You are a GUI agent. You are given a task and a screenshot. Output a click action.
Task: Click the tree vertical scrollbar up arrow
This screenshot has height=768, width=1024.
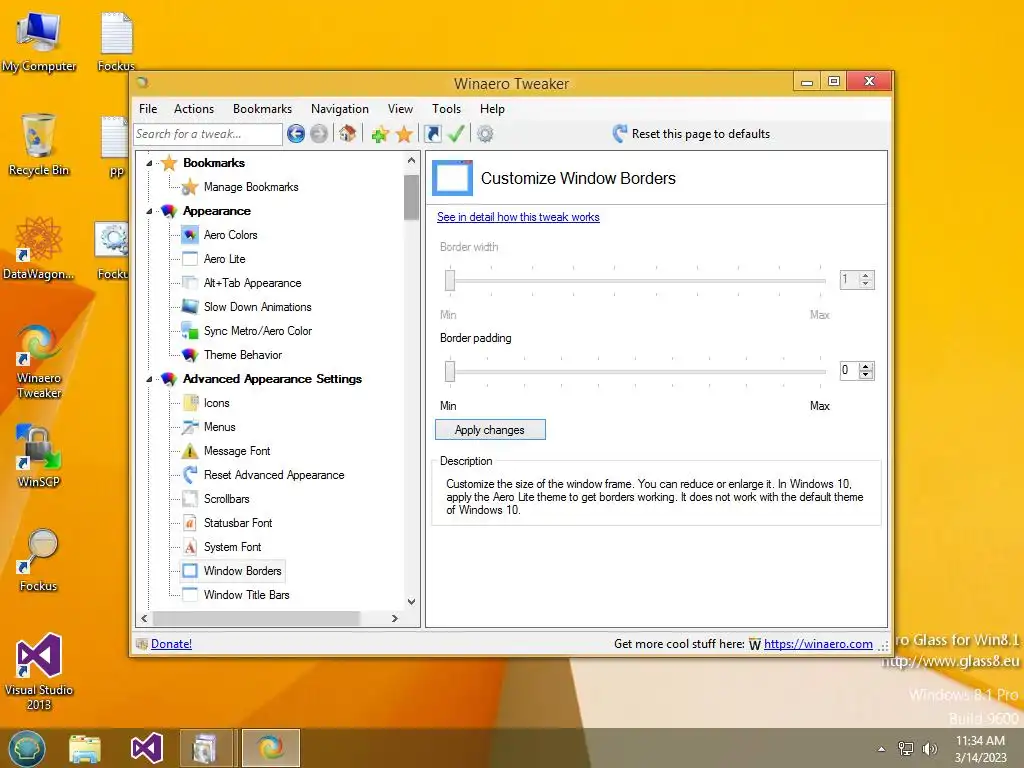[x=411, y=160]
